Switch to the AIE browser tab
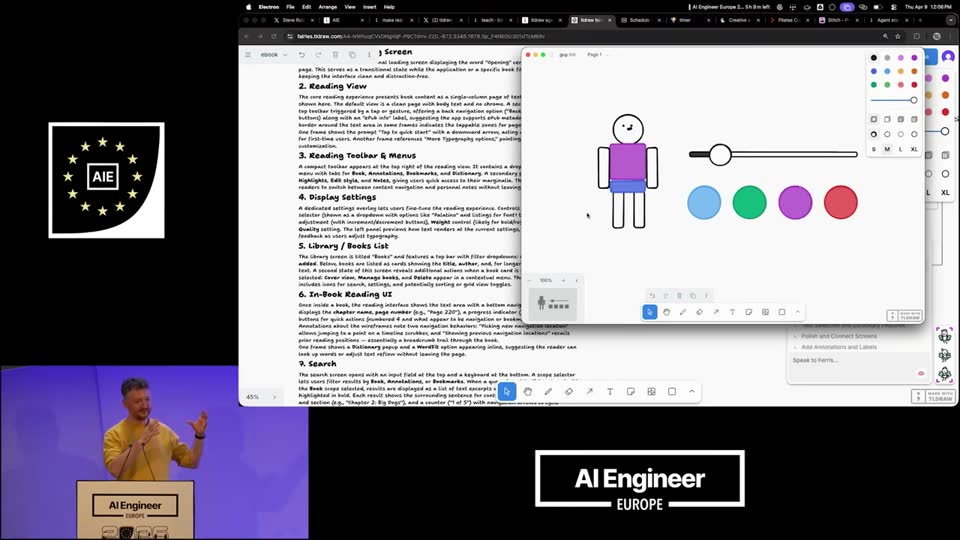The height and width of the screenshot is (540, 960). (342, 20)
